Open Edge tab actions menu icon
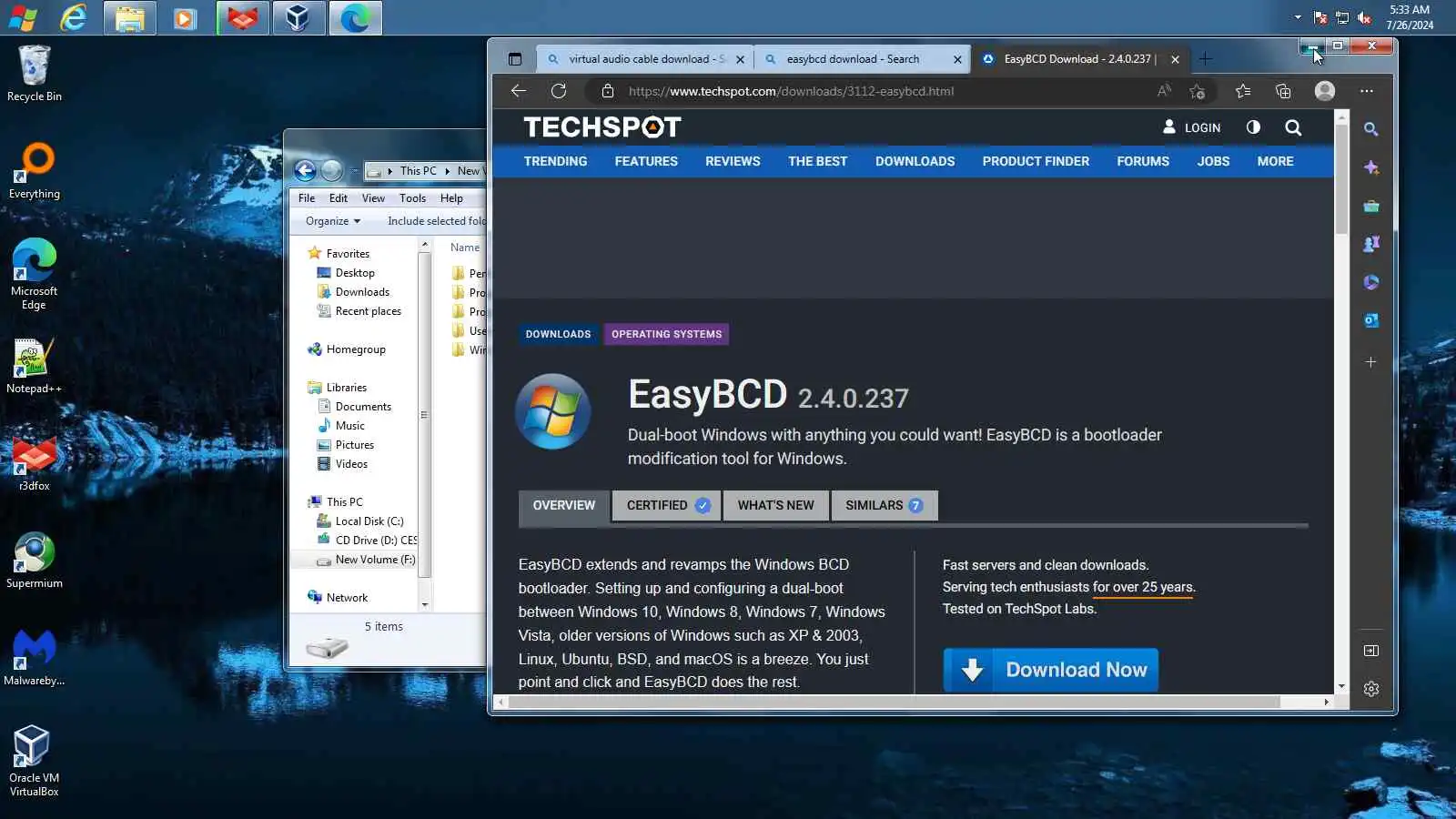 (515, 59)
